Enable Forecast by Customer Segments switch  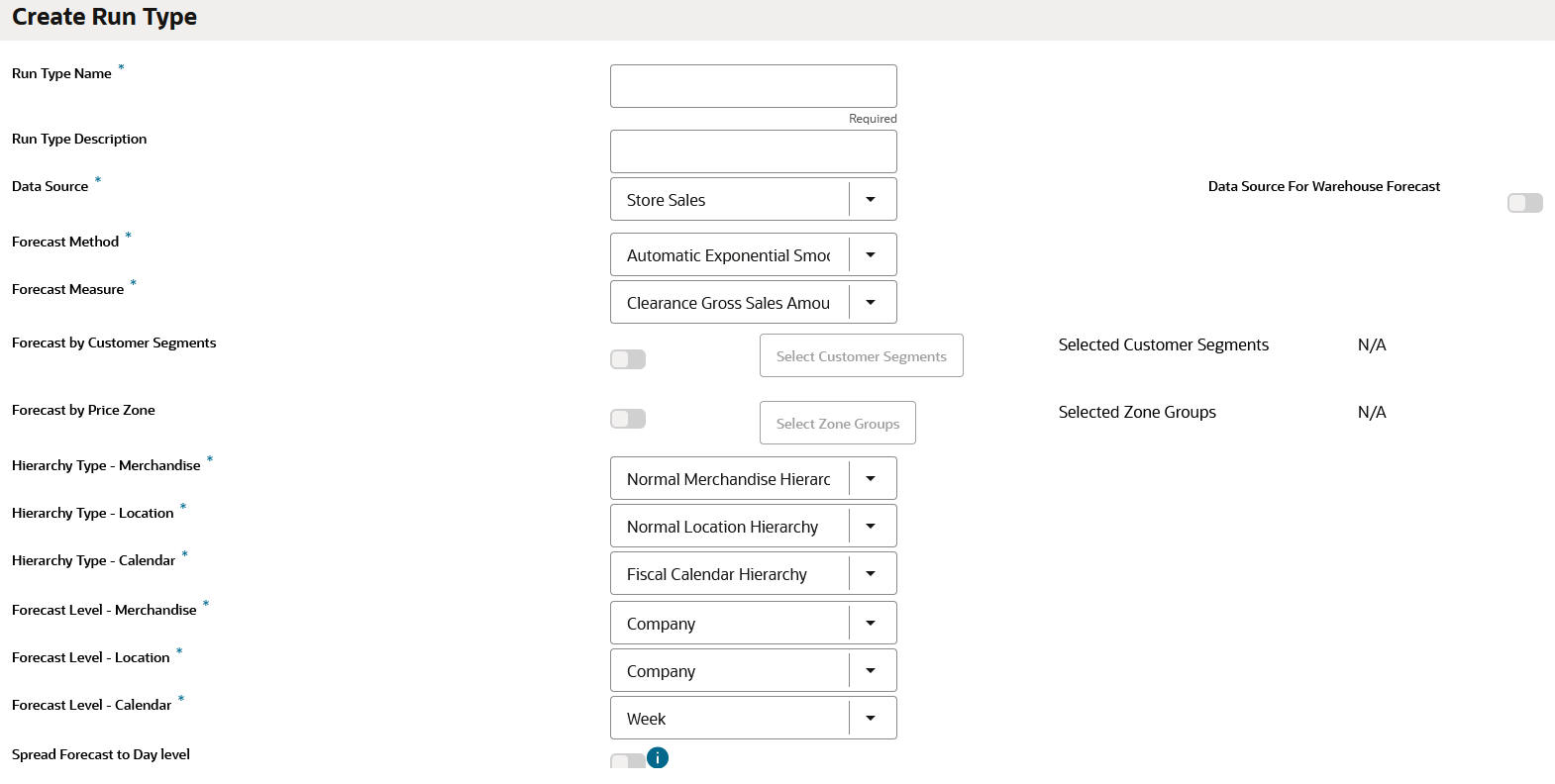(x=628, y=359)
